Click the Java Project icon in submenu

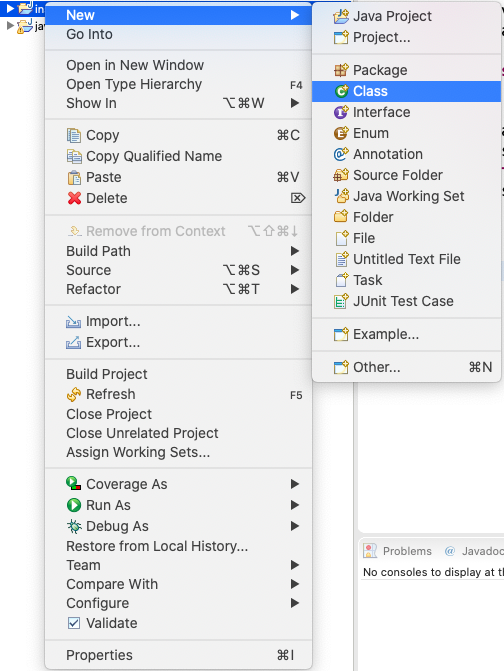341,16
